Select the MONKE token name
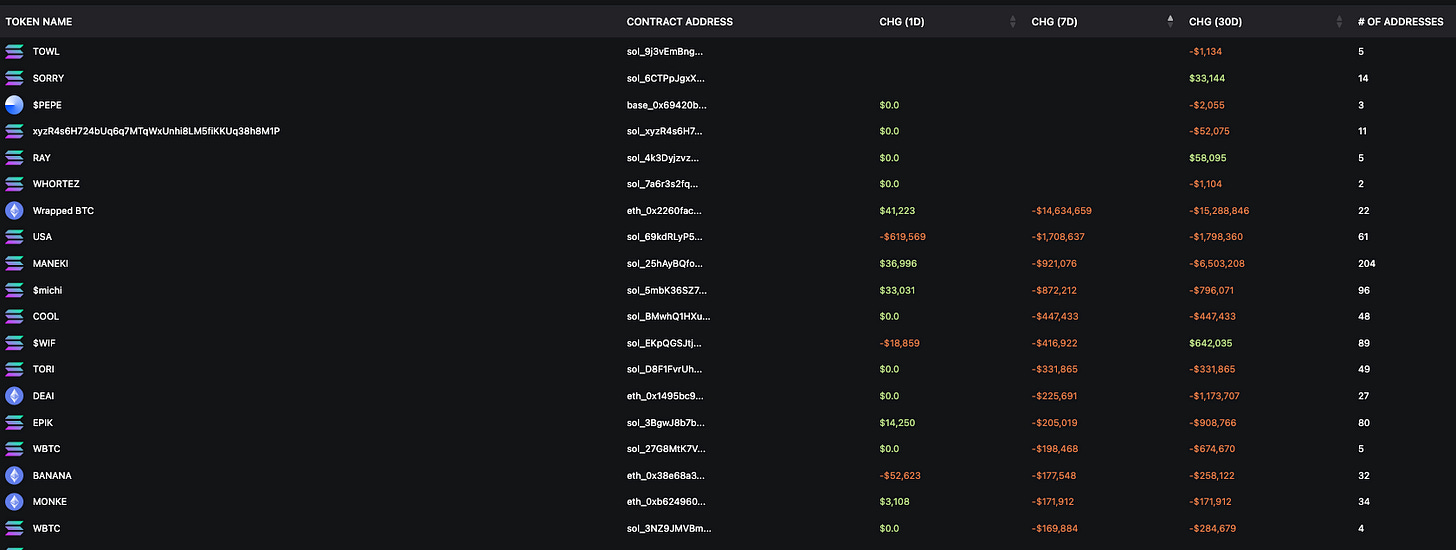The height and width of the screenshot is (550, 1456). point(50,502)
